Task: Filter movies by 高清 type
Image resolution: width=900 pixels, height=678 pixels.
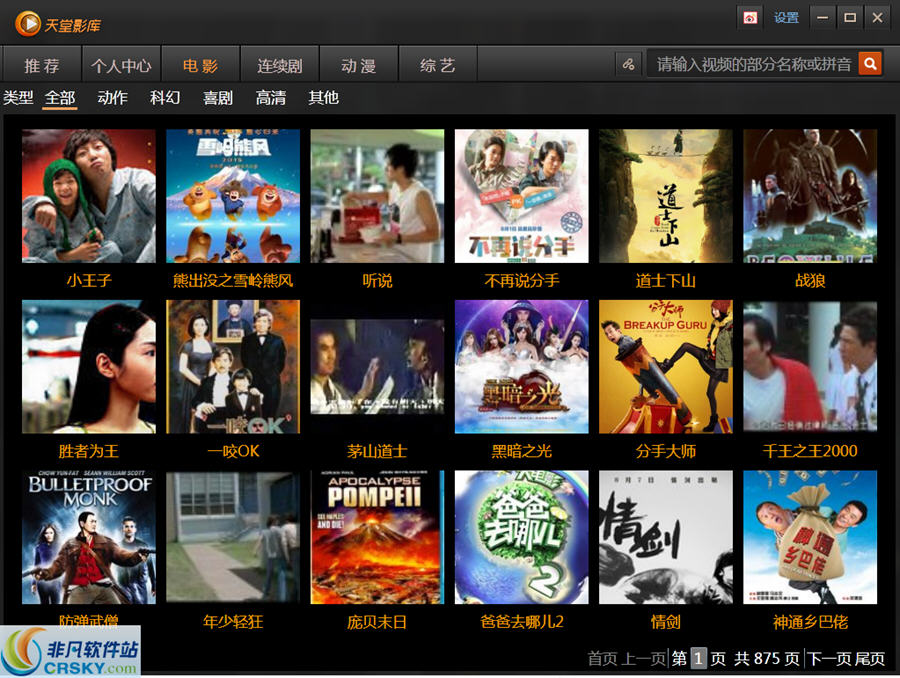Action: (x=271, y=98)
